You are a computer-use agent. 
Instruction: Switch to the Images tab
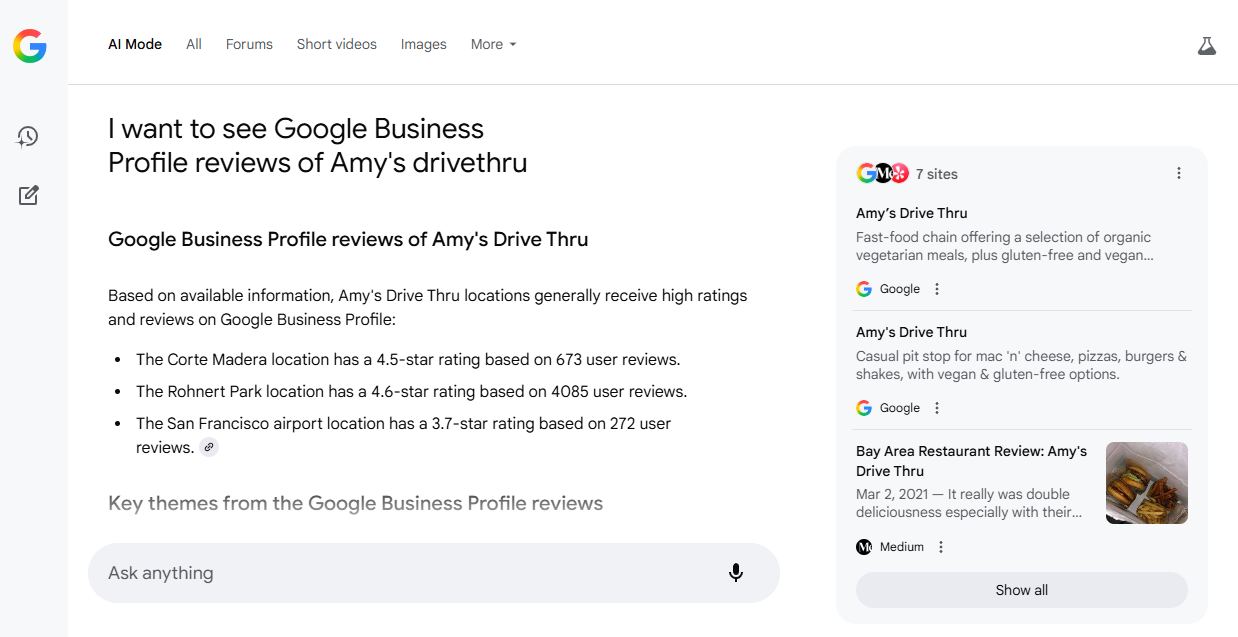pos(424,44)
